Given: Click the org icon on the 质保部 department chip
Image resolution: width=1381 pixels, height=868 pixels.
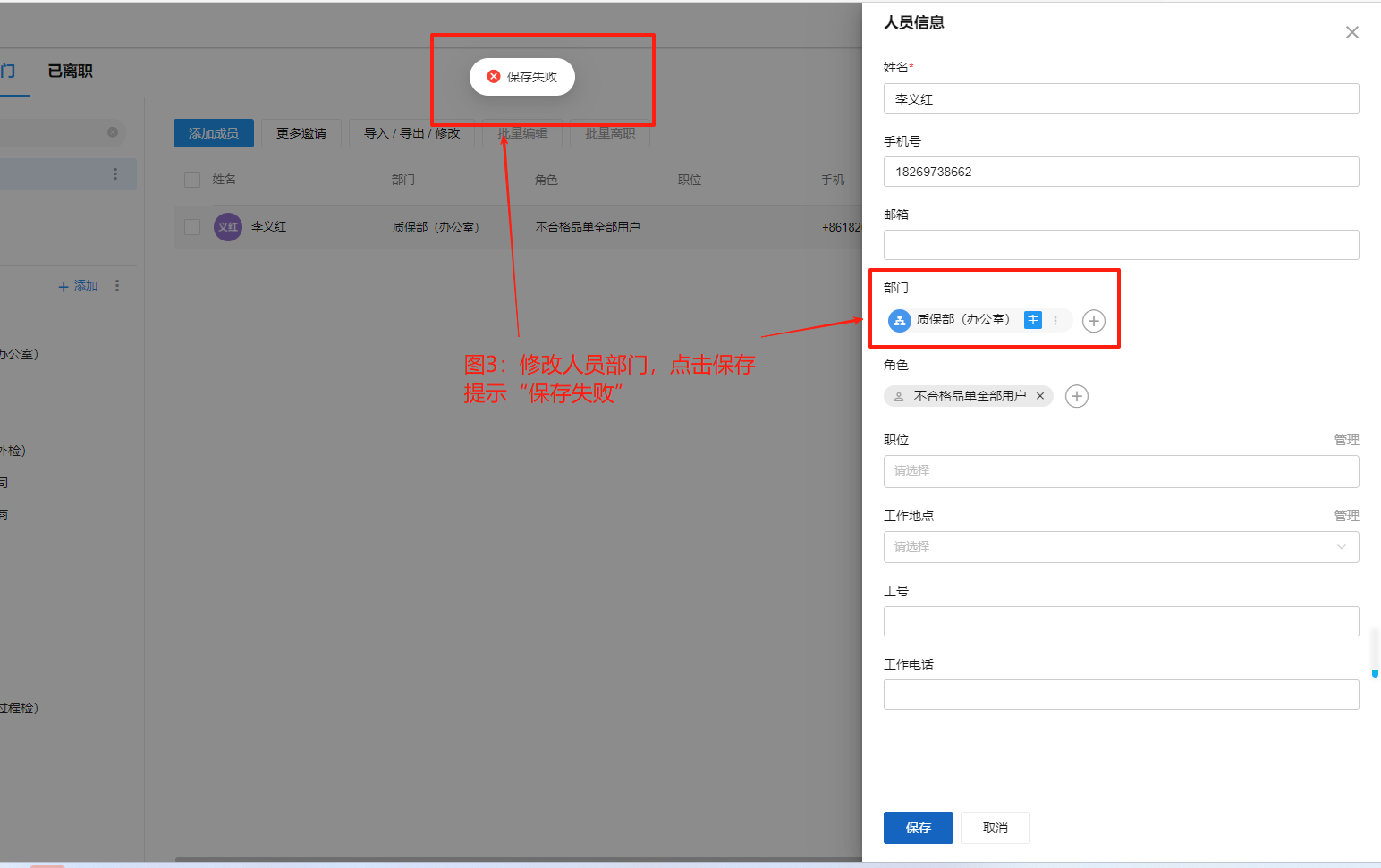Looking at the screenshot, I should point(900,320).
